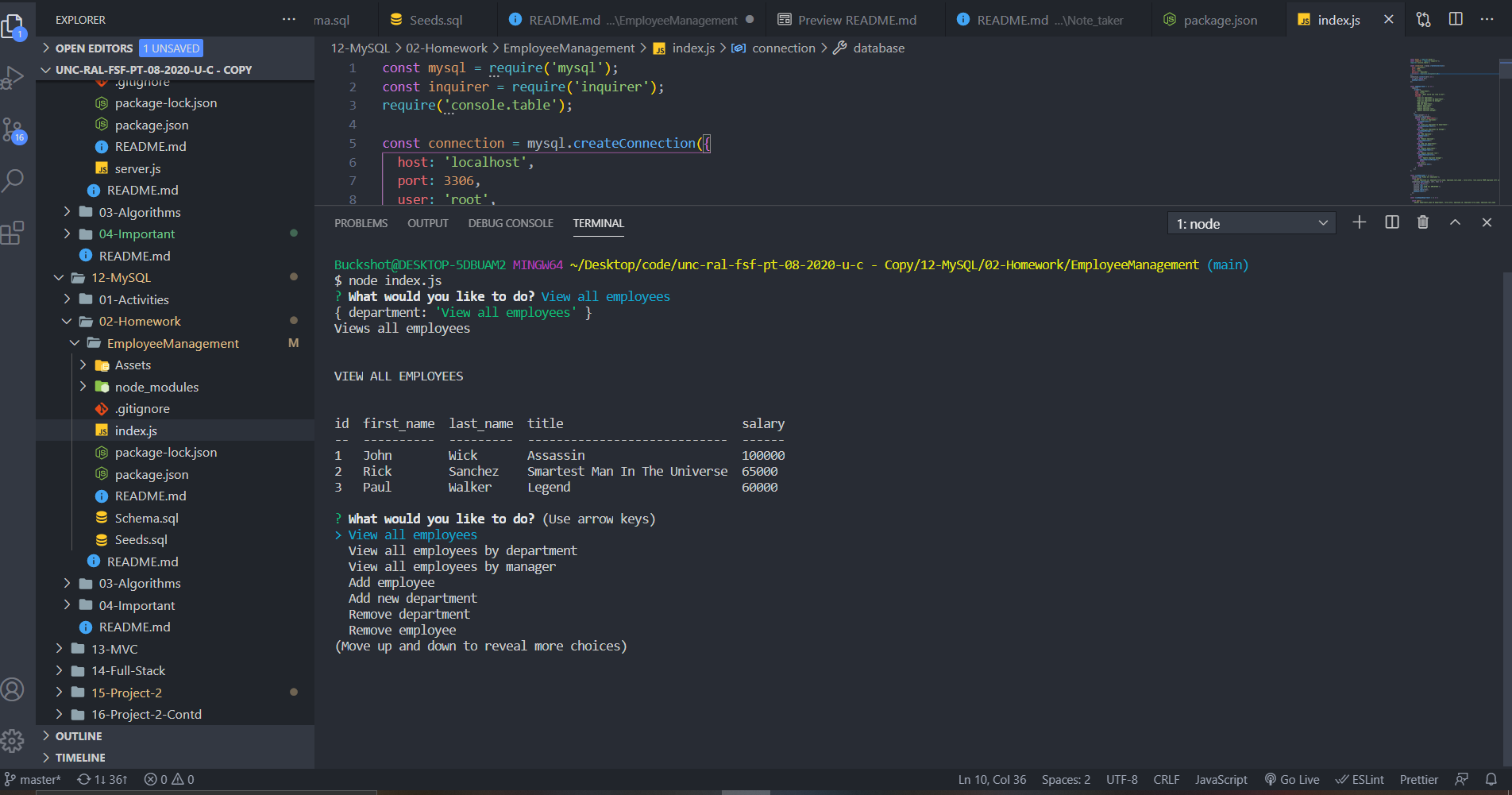
Task: Open the Manage gear icon
Action: 13,742
